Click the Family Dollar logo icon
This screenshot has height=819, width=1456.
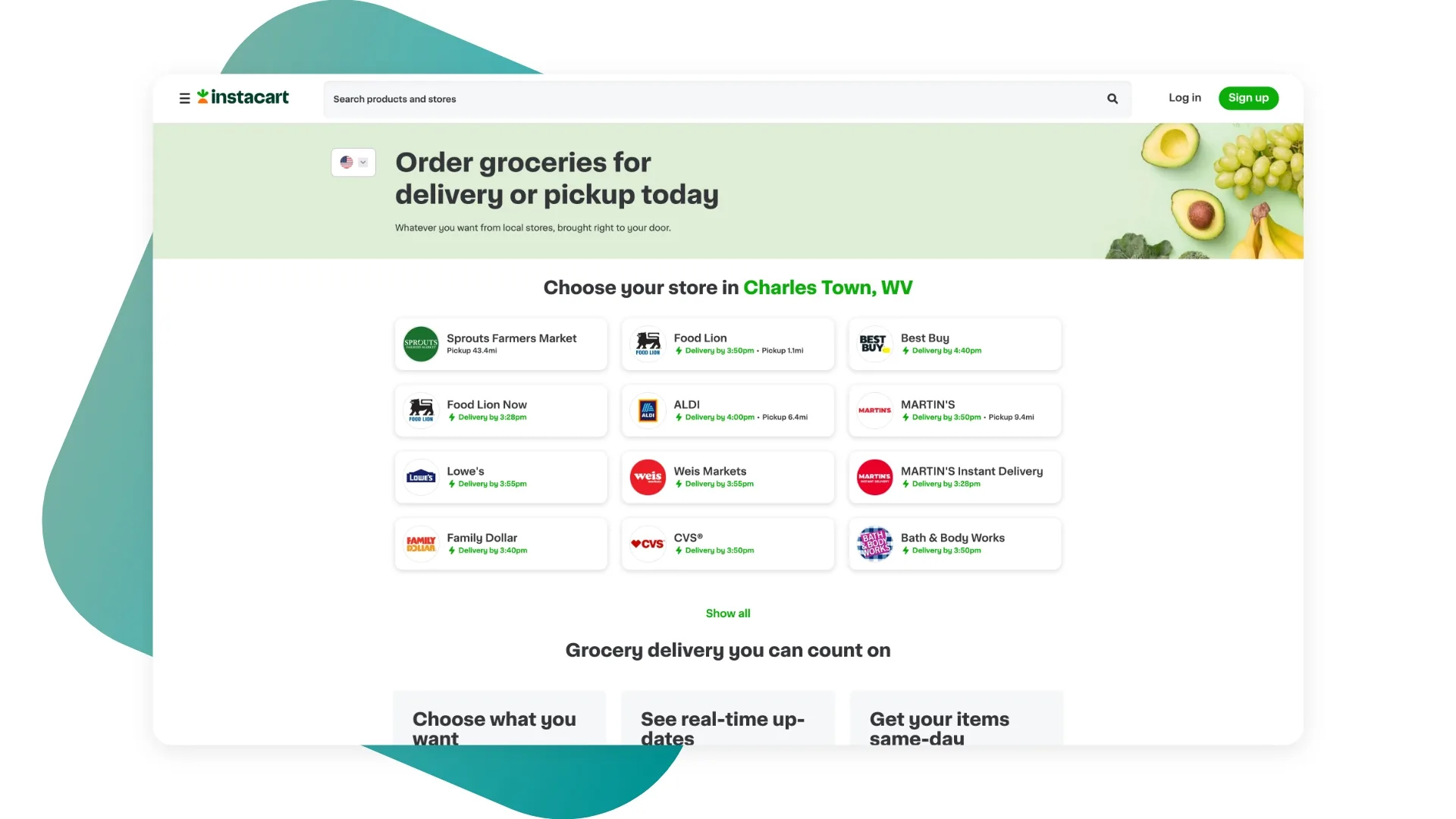[x=421, y=544]
